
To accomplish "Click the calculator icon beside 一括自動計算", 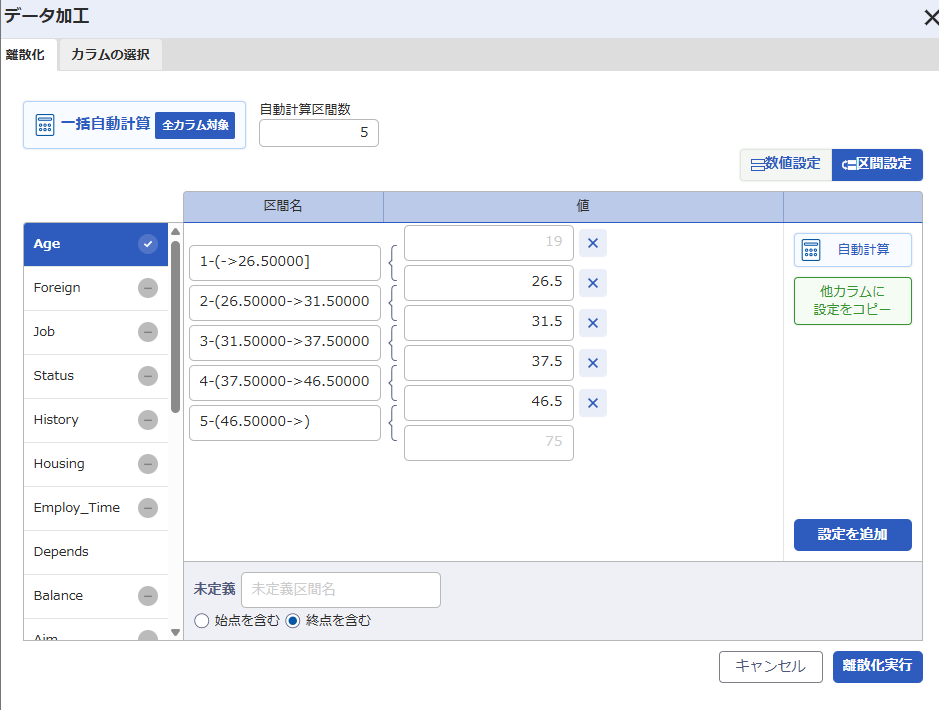I will (x=45, y=125).
